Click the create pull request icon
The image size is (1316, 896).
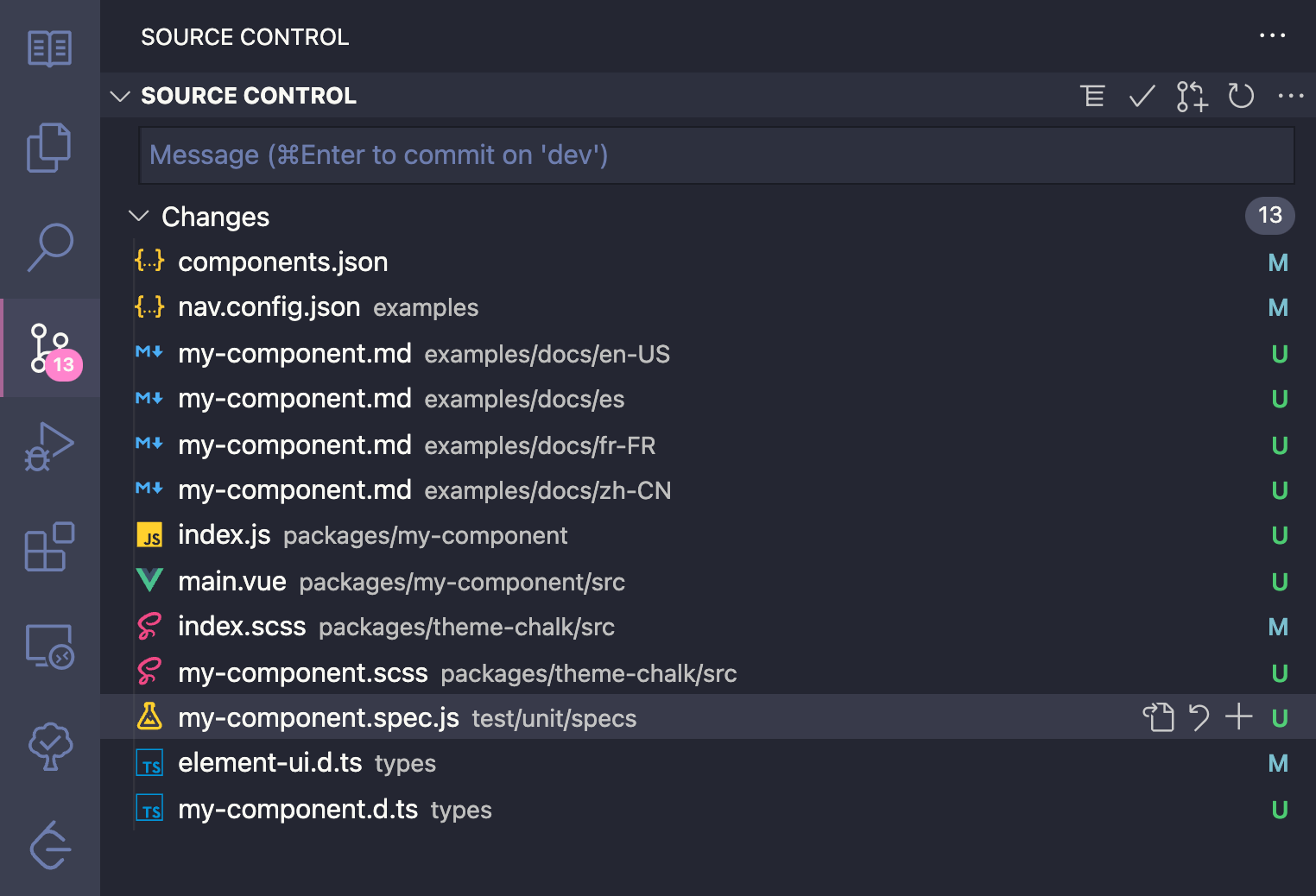1192,96
